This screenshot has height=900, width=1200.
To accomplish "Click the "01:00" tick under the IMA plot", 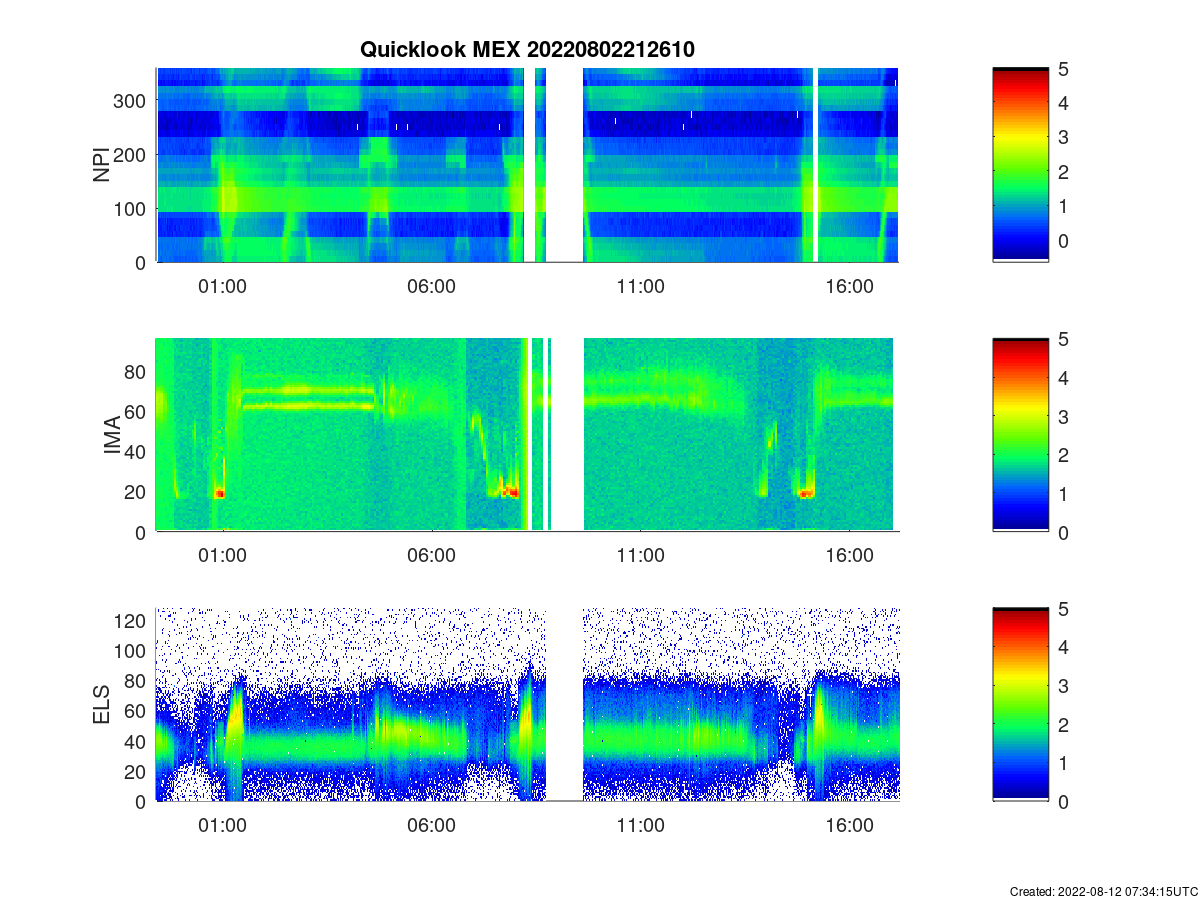I will 222,555.
